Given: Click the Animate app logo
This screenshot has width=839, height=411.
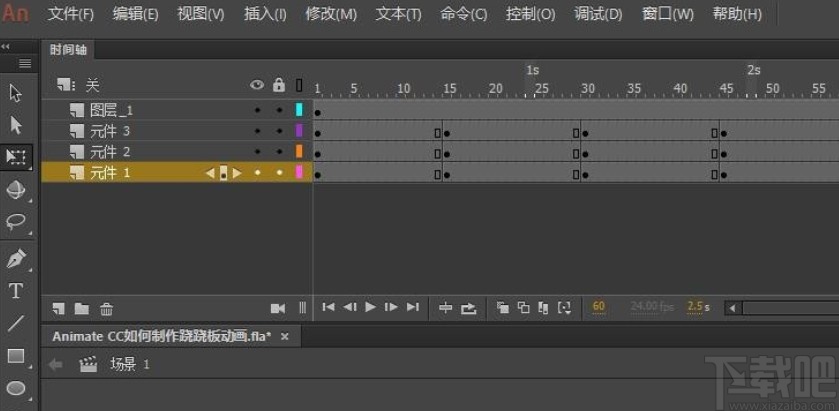Looking at the screenshot, I should click(16, 13).
